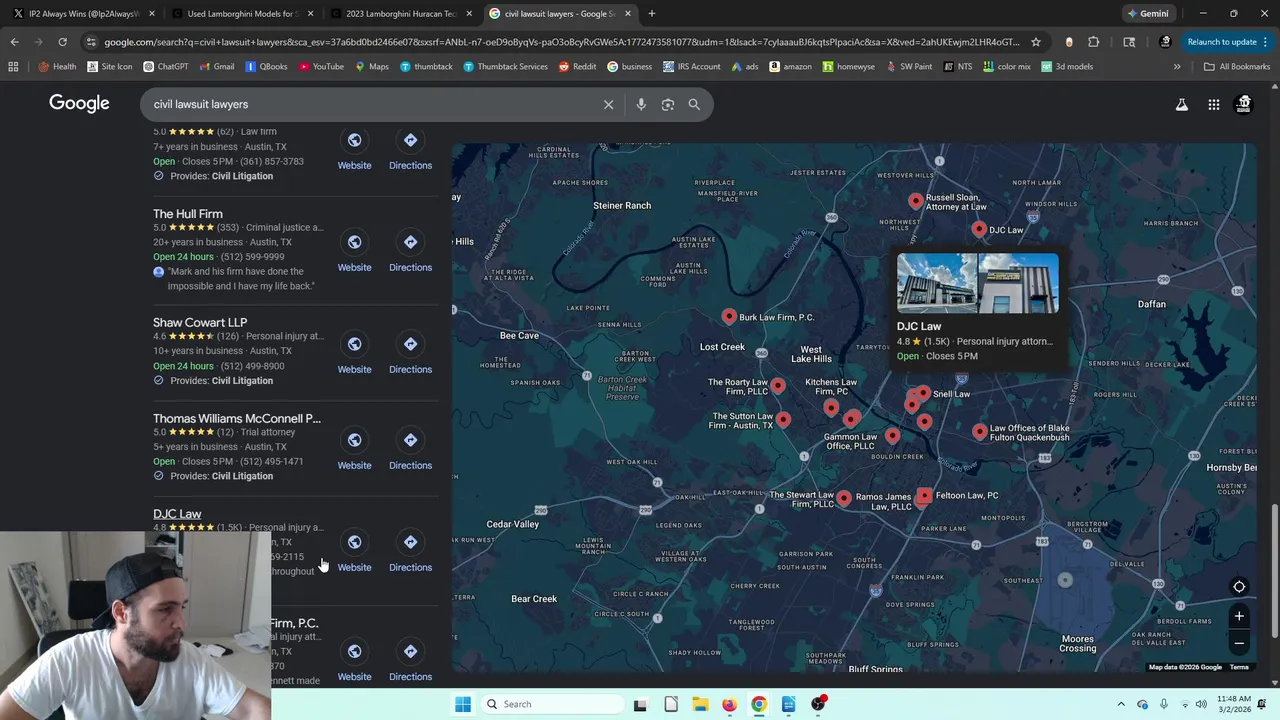Open the All Bookmarks folder

pyautogui.click(x=1237, y=67)
